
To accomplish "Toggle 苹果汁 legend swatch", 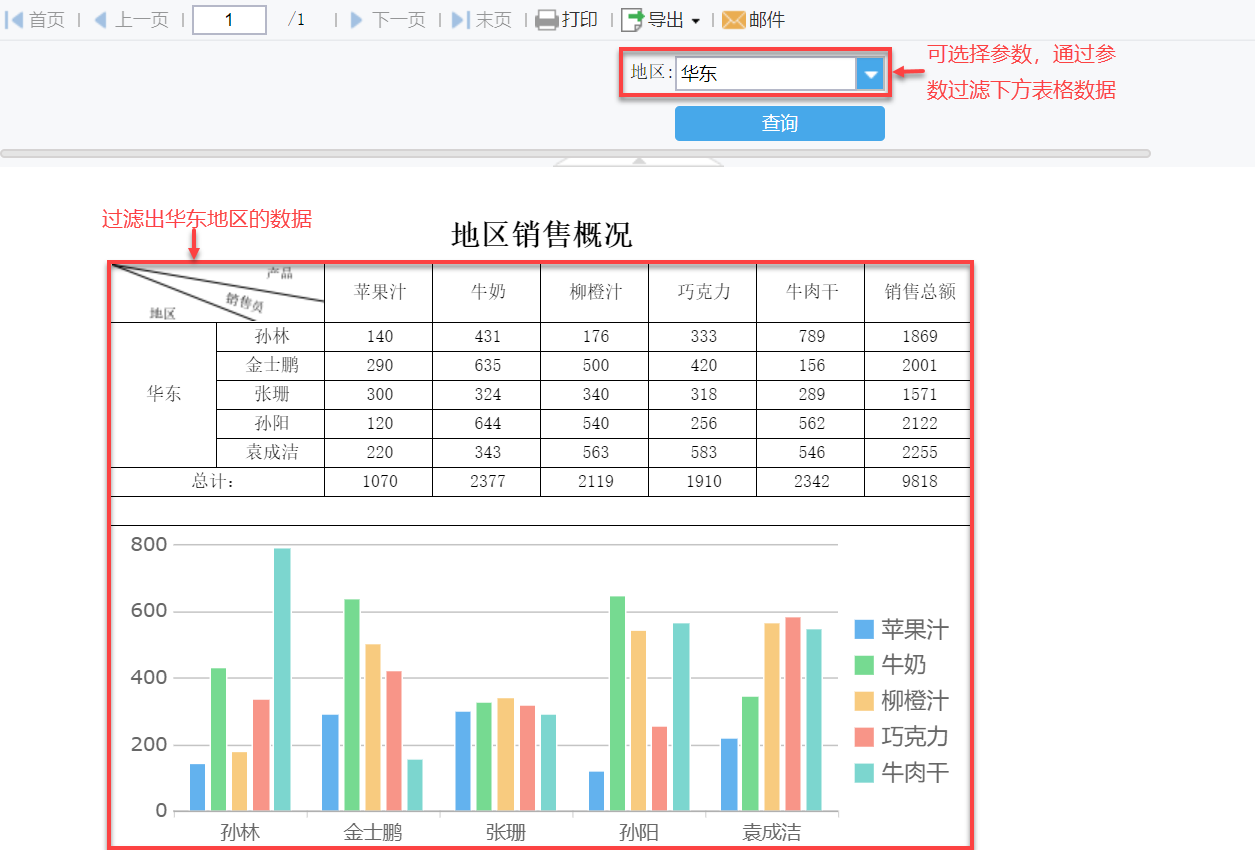I will [x=864, y=629].
